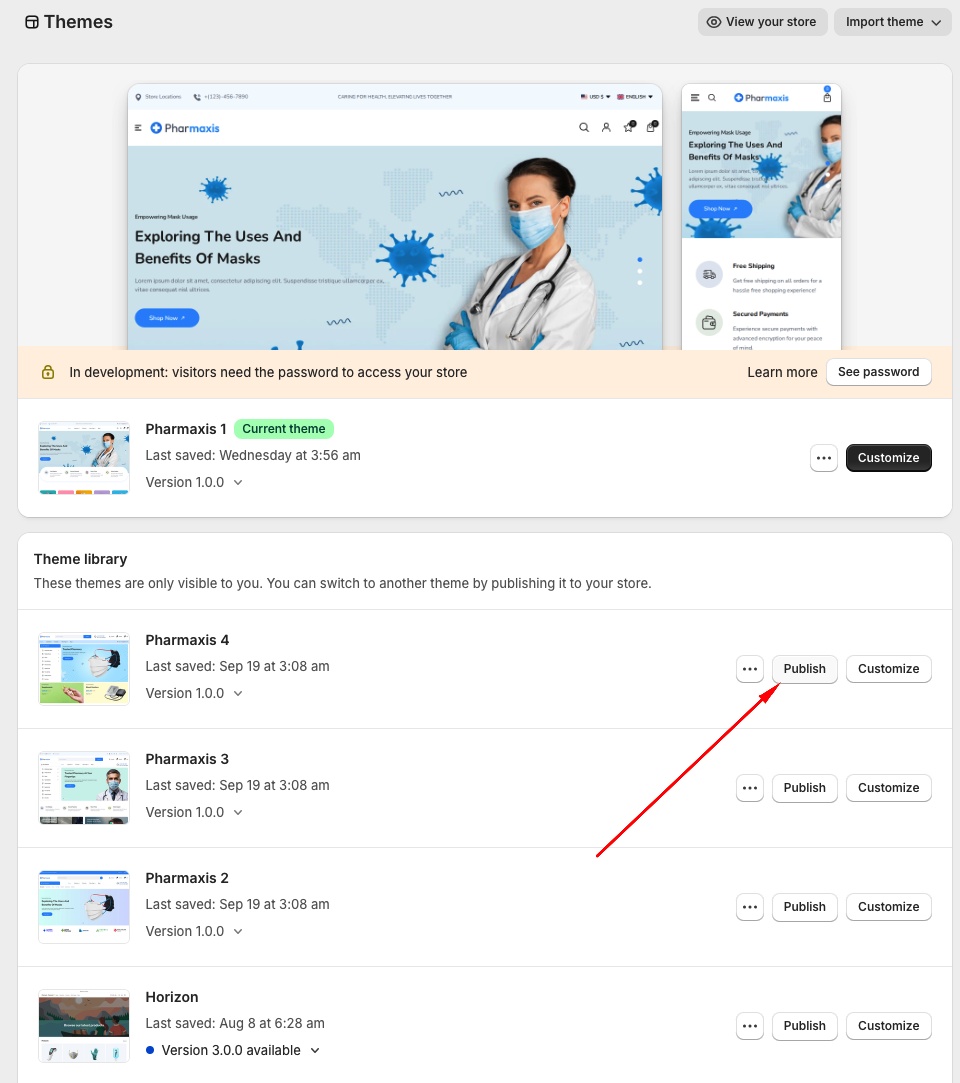The width and height of the screenshot is (960, 1083).
Task: Open more actions for Pharmaxis 1 theme
Action: point(823,458)
